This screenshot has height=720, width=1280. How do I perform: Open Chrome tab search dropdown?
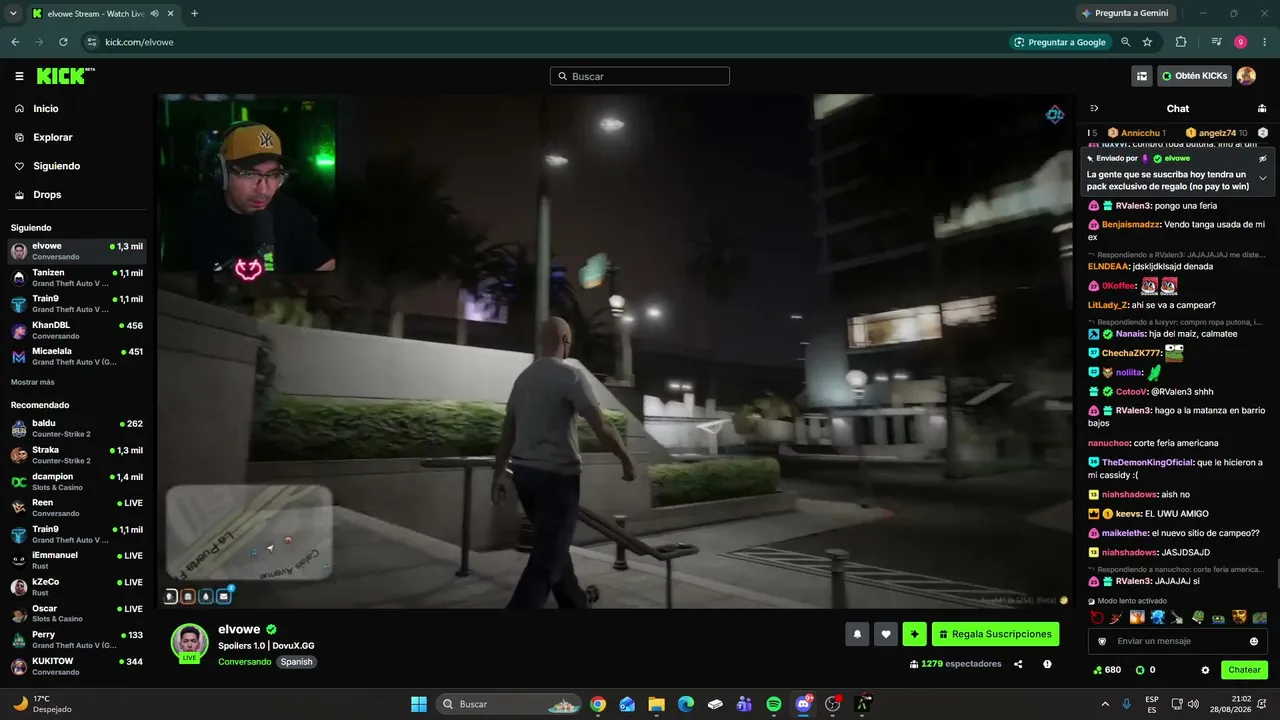13,13
